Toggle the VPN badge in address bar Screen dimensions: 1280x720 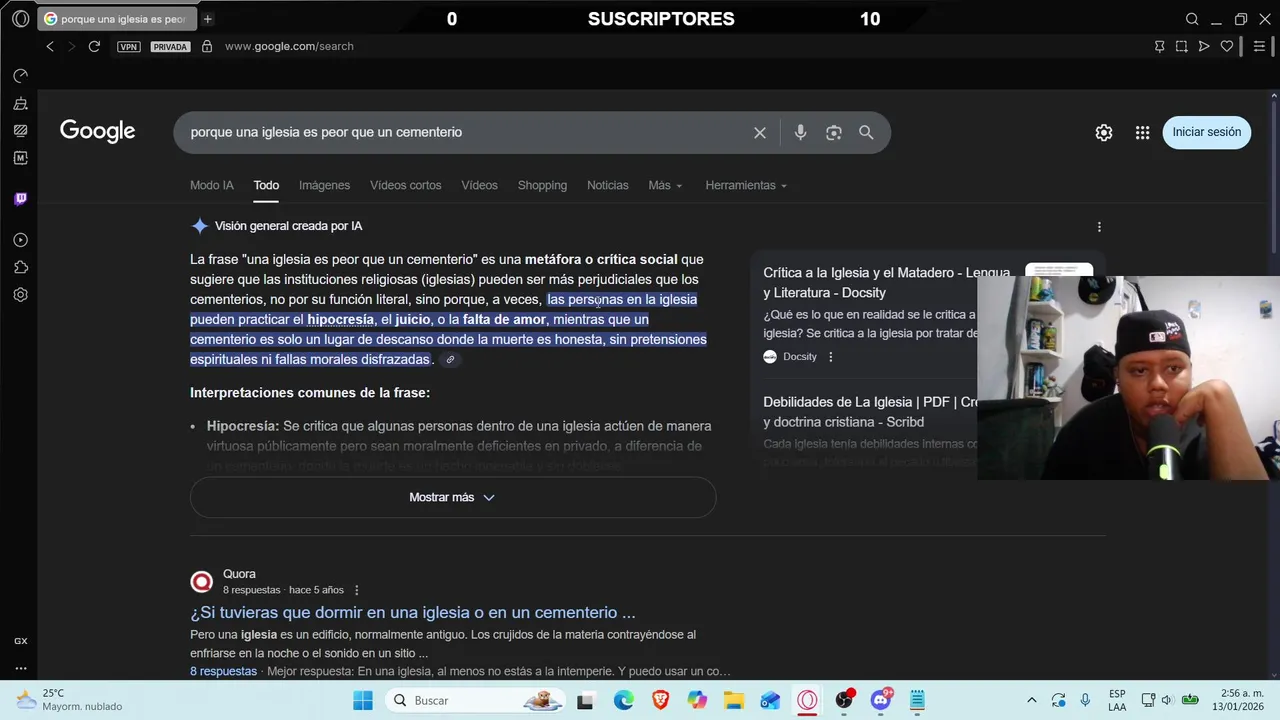pos(128,47)
